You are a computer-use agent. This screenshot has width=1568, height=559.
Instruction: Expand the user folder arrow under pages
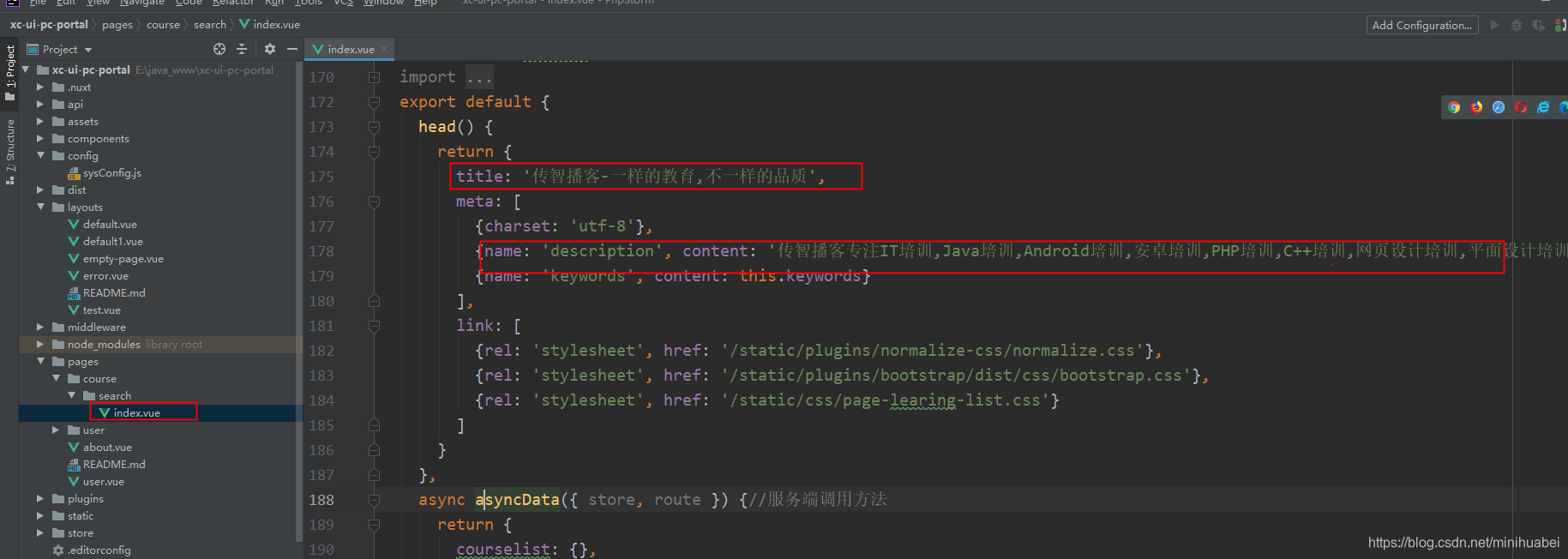56,430
